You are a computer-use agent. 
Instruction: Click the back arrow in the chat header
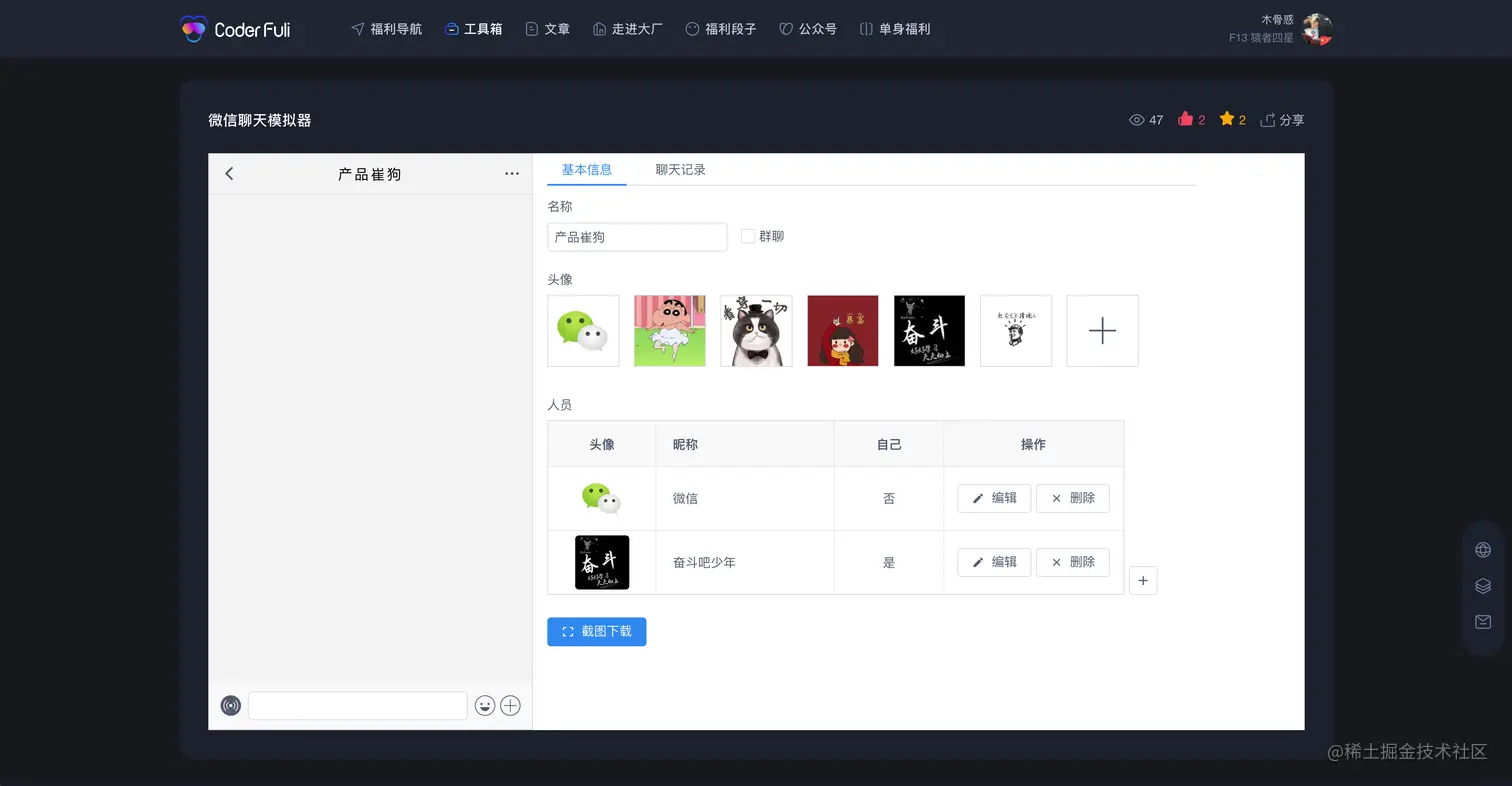click(229, 173)
